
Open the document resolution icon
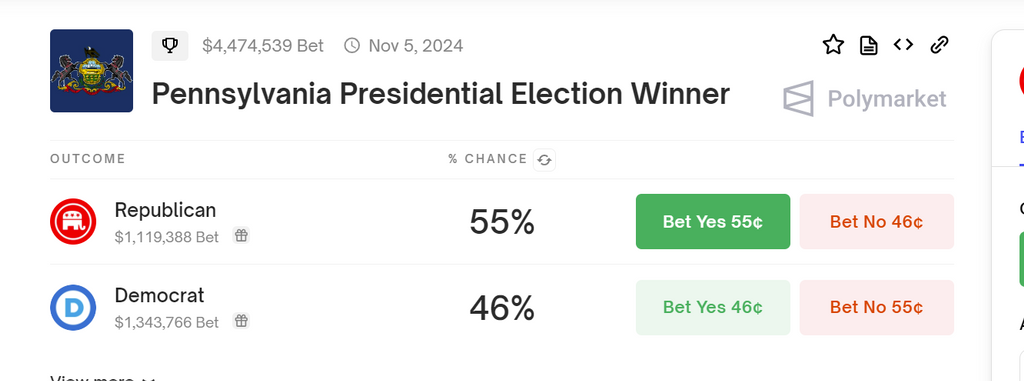pos(868,46)
